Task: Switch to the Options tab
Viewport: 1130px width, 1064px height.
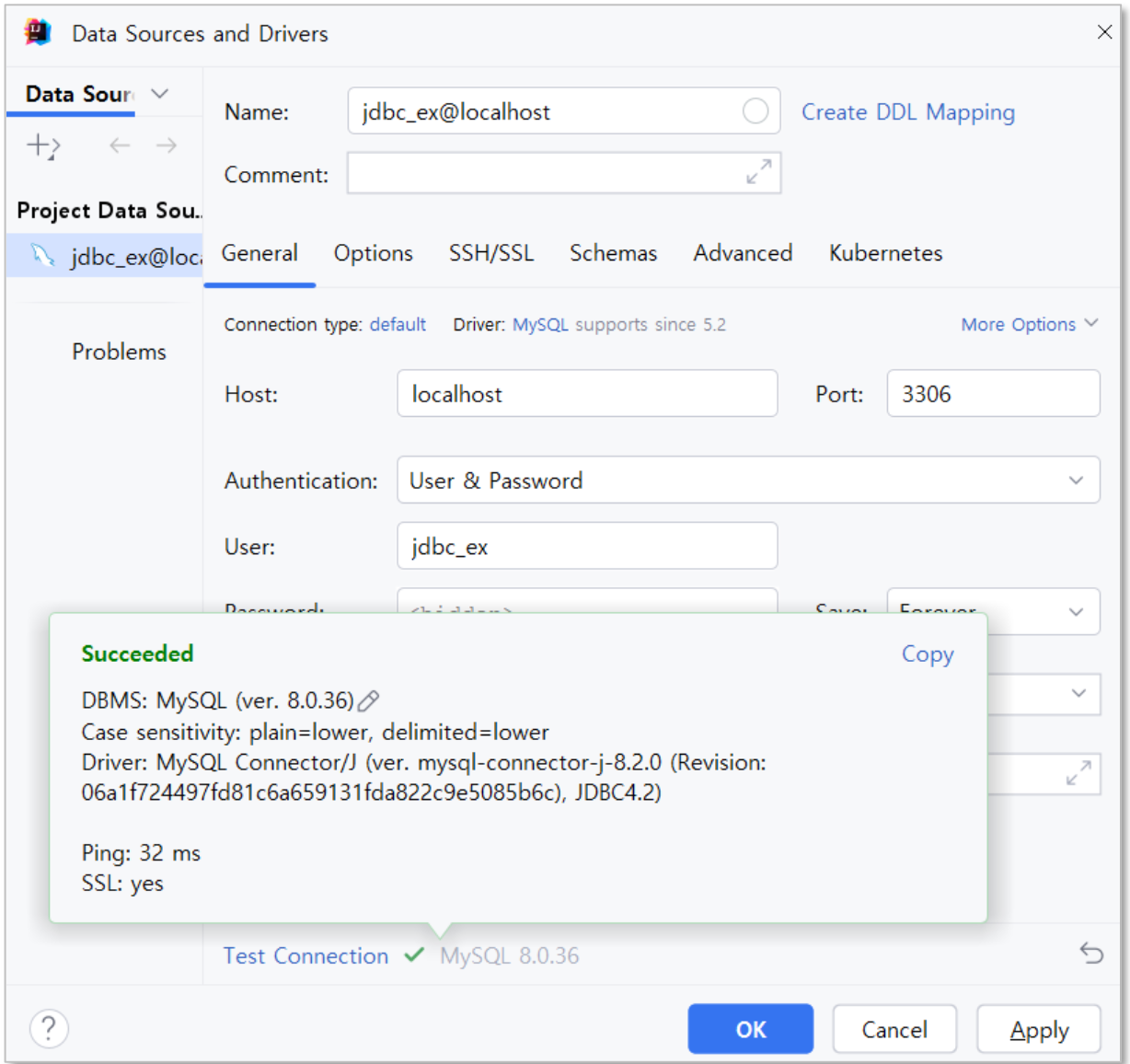Action: [373, 253]
